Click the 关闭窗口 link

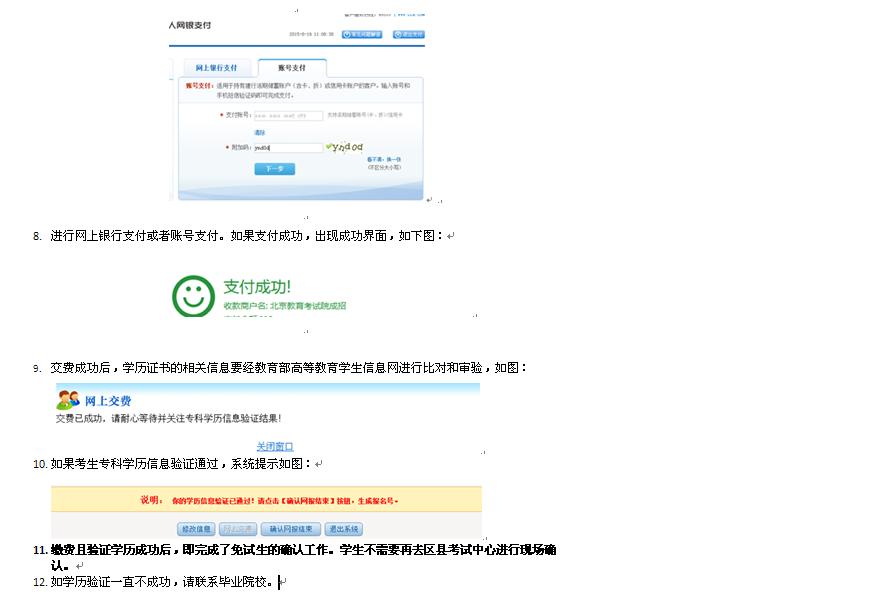point(275,446)
